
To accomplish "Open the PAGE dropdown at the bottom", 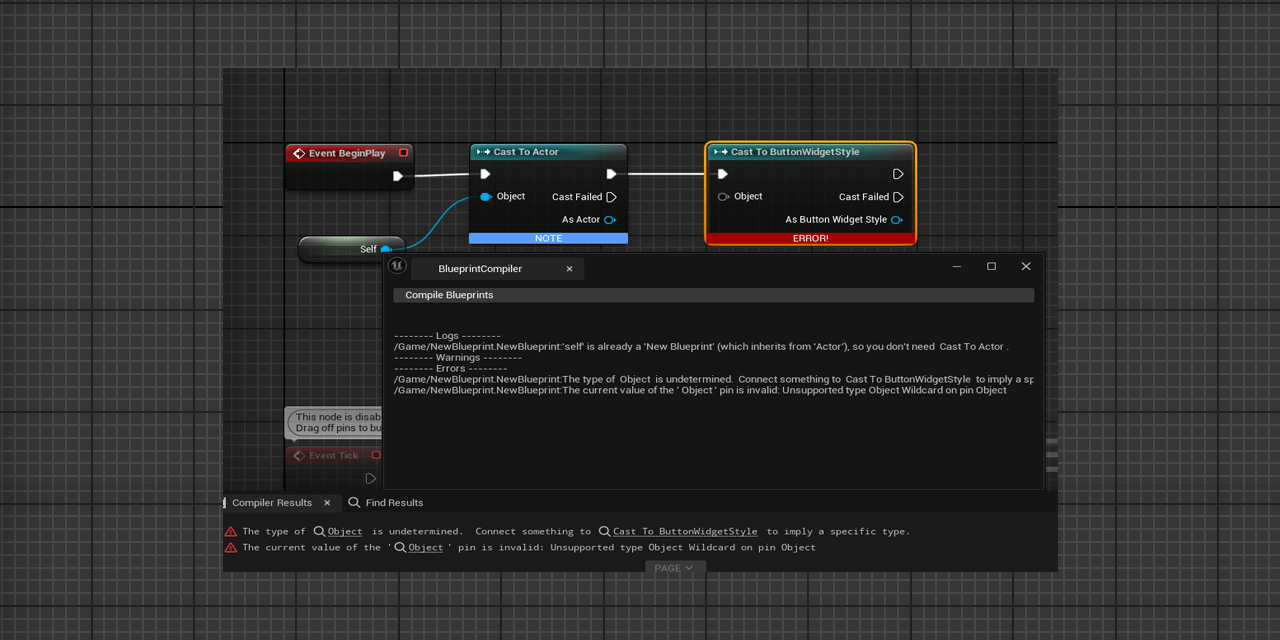I will (675, 567).
